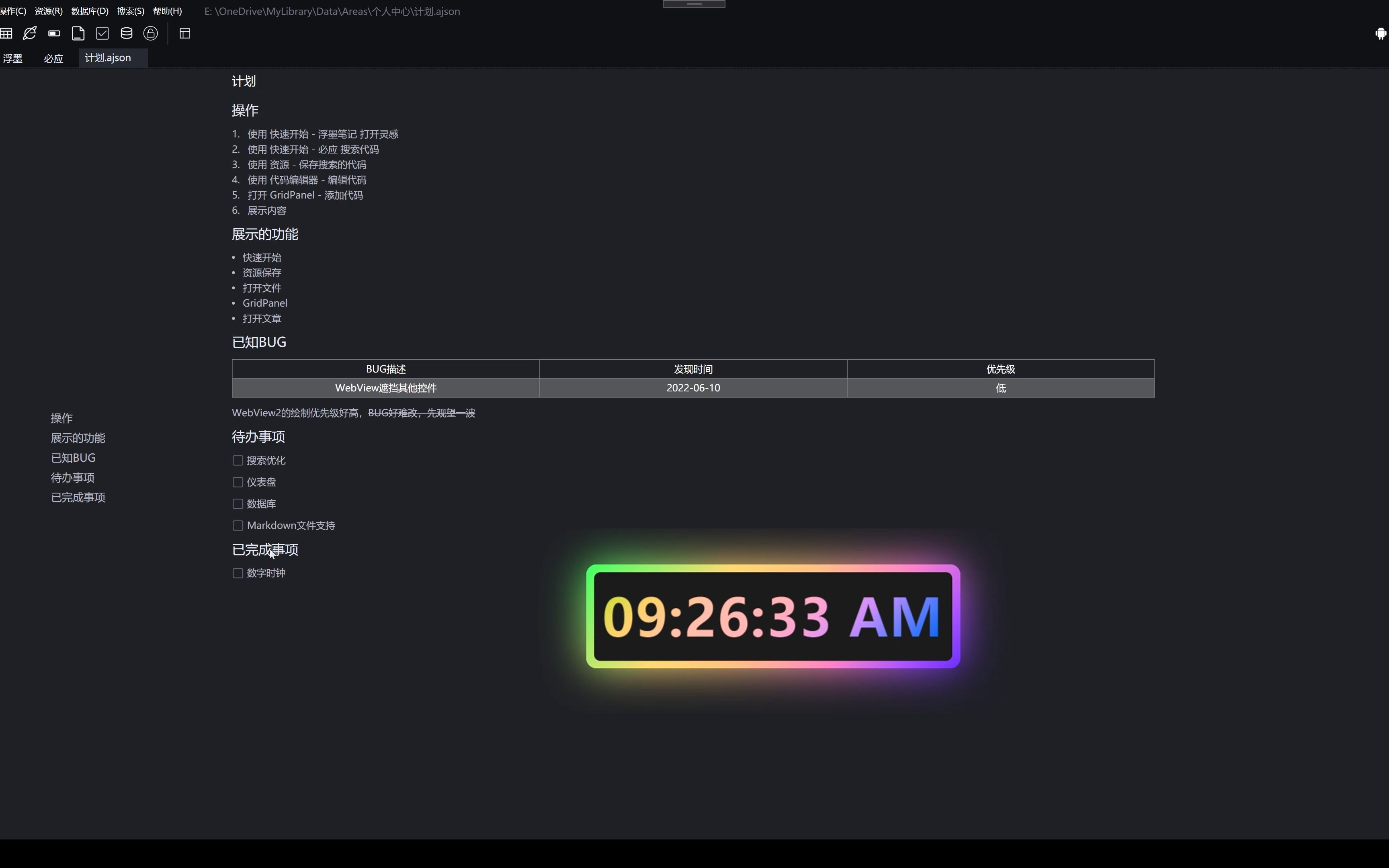Click the 打开文章 bullet item

tap(262, 319)
